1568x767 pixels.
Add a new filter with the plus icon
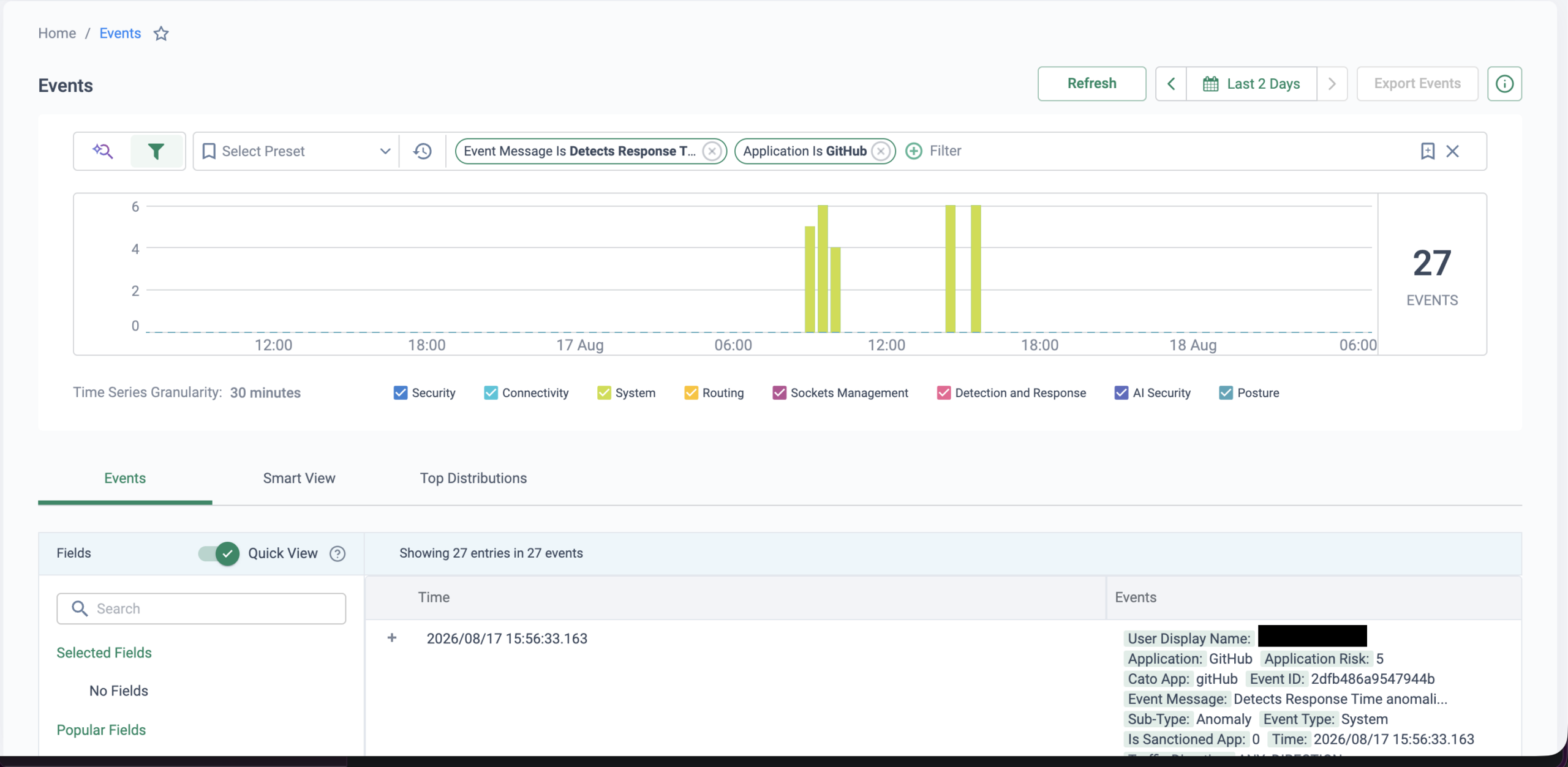tap(914, 151)
